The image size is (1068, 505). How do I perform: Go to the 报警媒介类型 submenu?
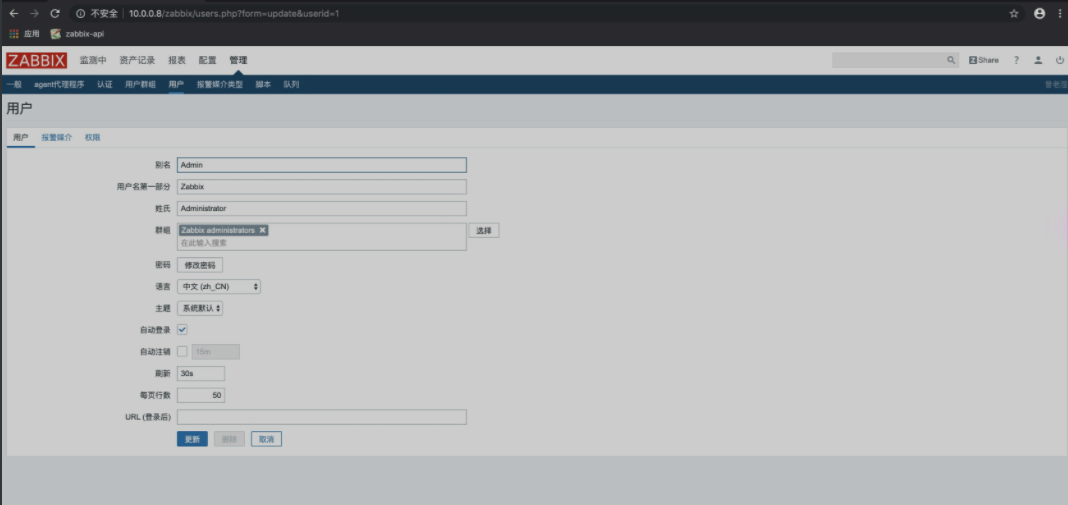[x=220, y=85]
